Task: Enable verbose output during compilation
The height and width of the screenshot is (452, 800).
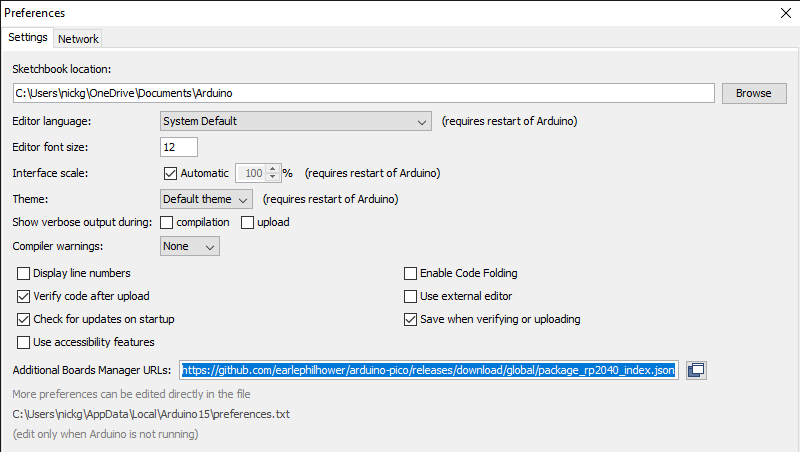Action: tap(167, 222)
